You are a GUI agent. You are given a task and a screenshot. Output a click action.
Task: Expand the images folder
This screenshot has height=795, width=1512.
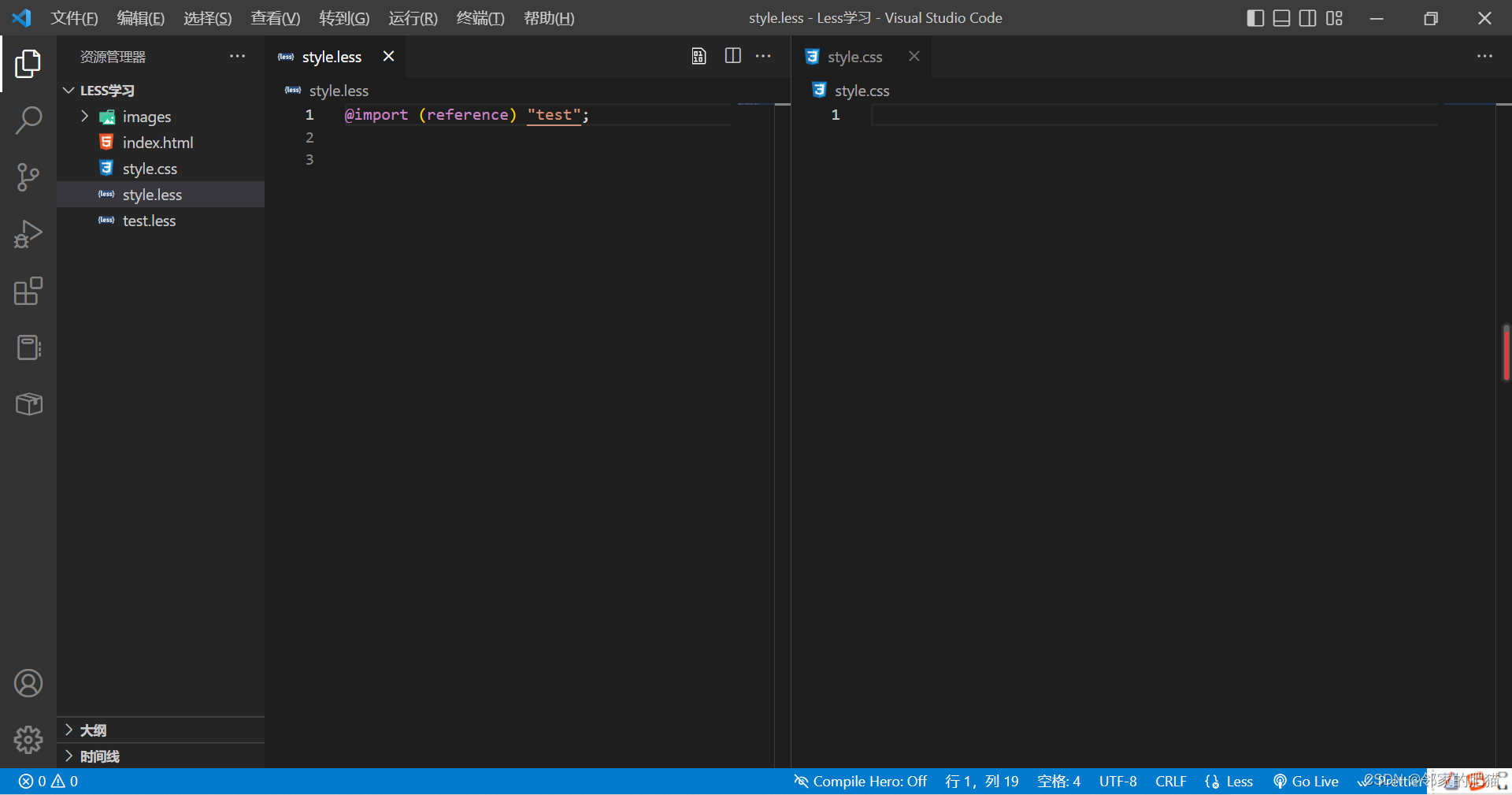161,117
